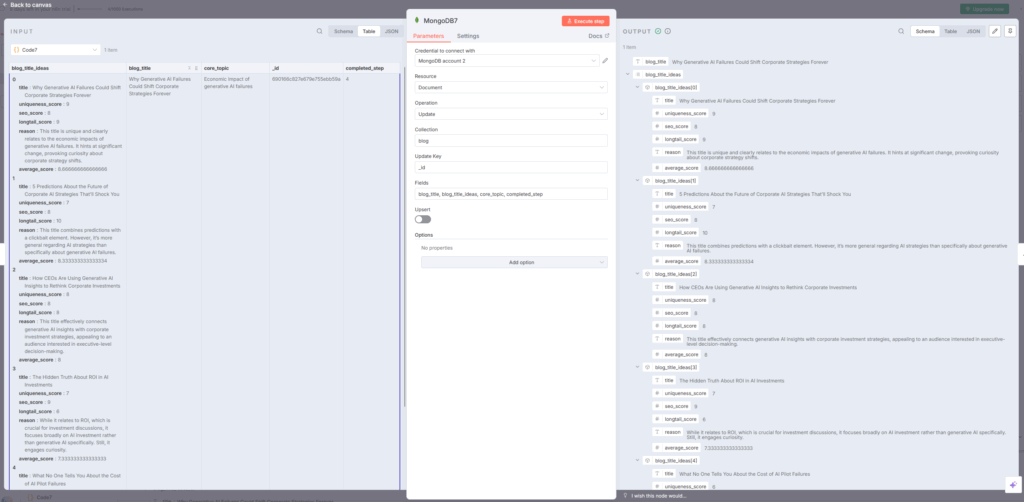Click the pencil edit output icon
This screenshot has height=502, width=1024.
994,31
